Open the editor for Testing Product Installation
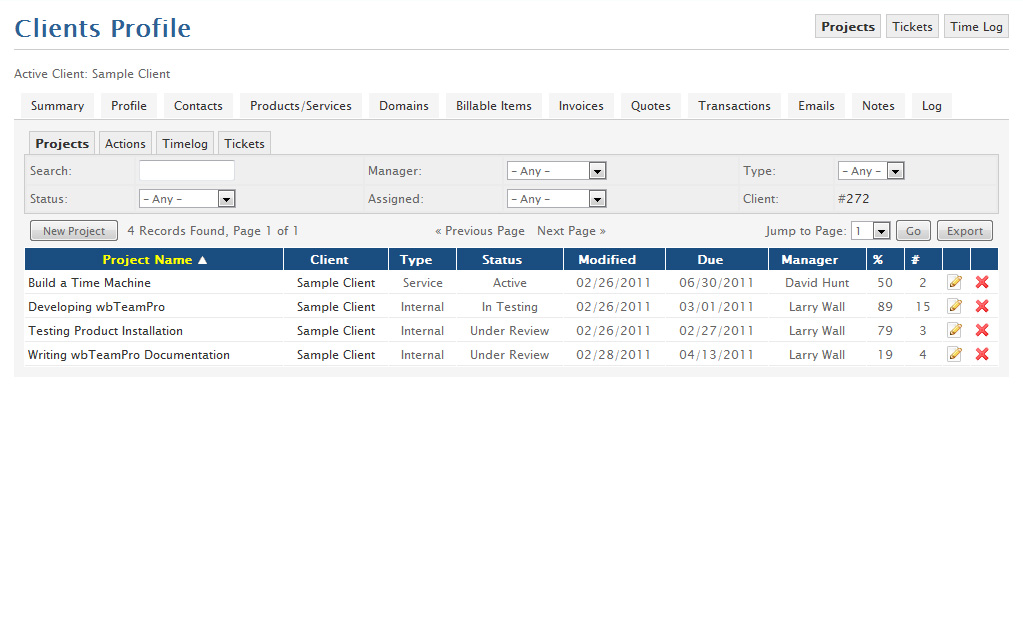 click(954, 331)
